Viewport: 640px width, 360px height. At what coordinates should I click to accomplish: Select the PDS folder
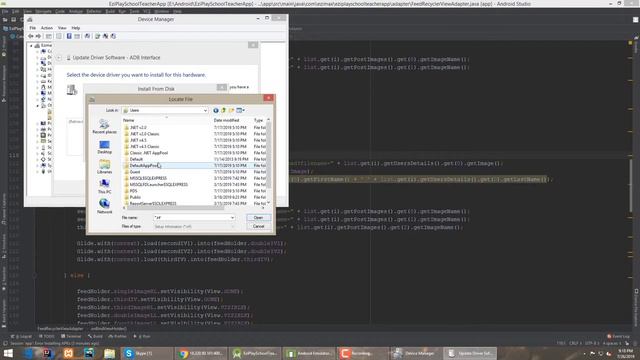(x=131, y=191)
